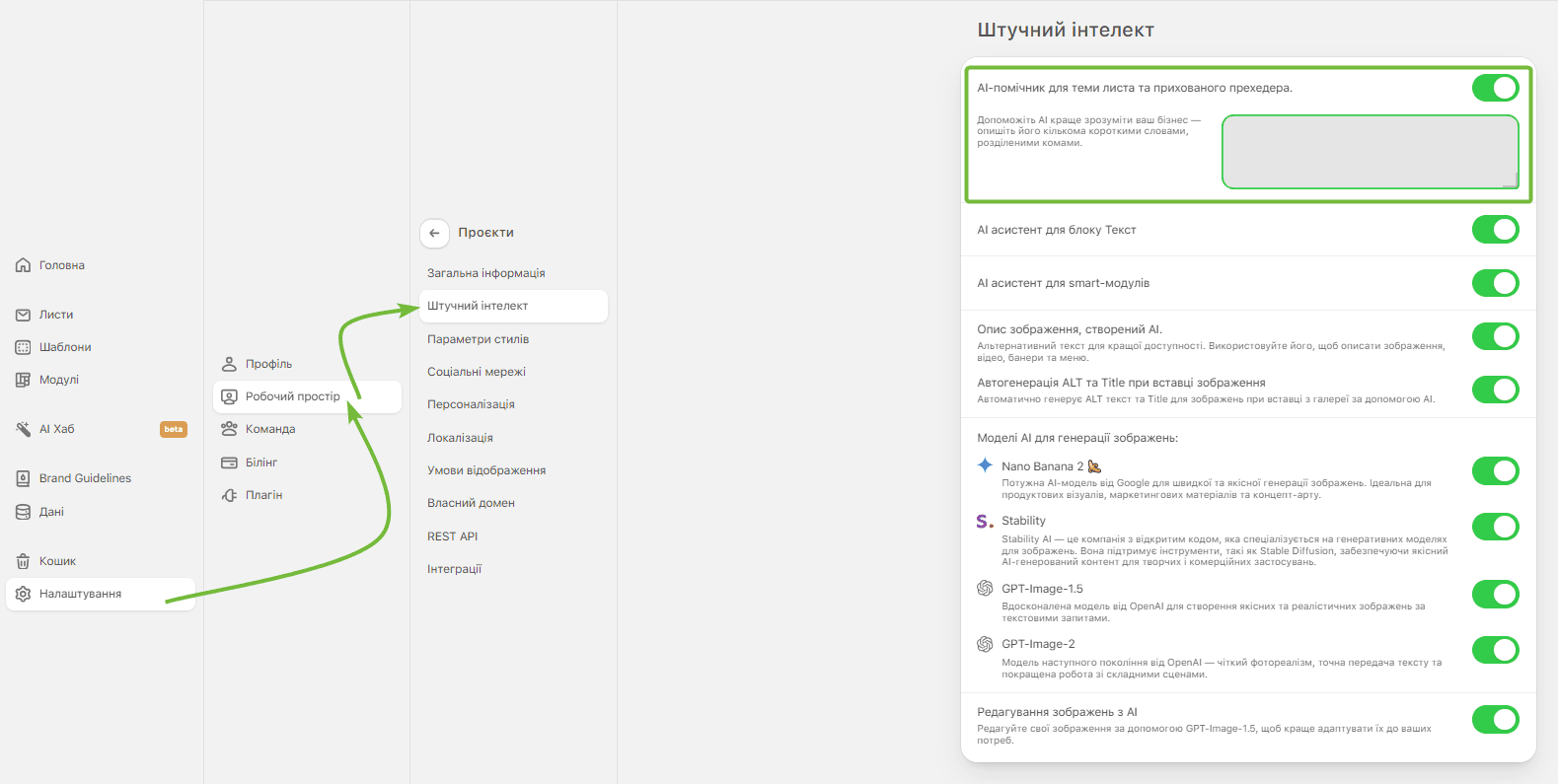Image resolution: width=1558 pixels, height=784 pixels.
Task: Turn off the GPT-Image-1.5 model
Action: [x=1496, y=594]
